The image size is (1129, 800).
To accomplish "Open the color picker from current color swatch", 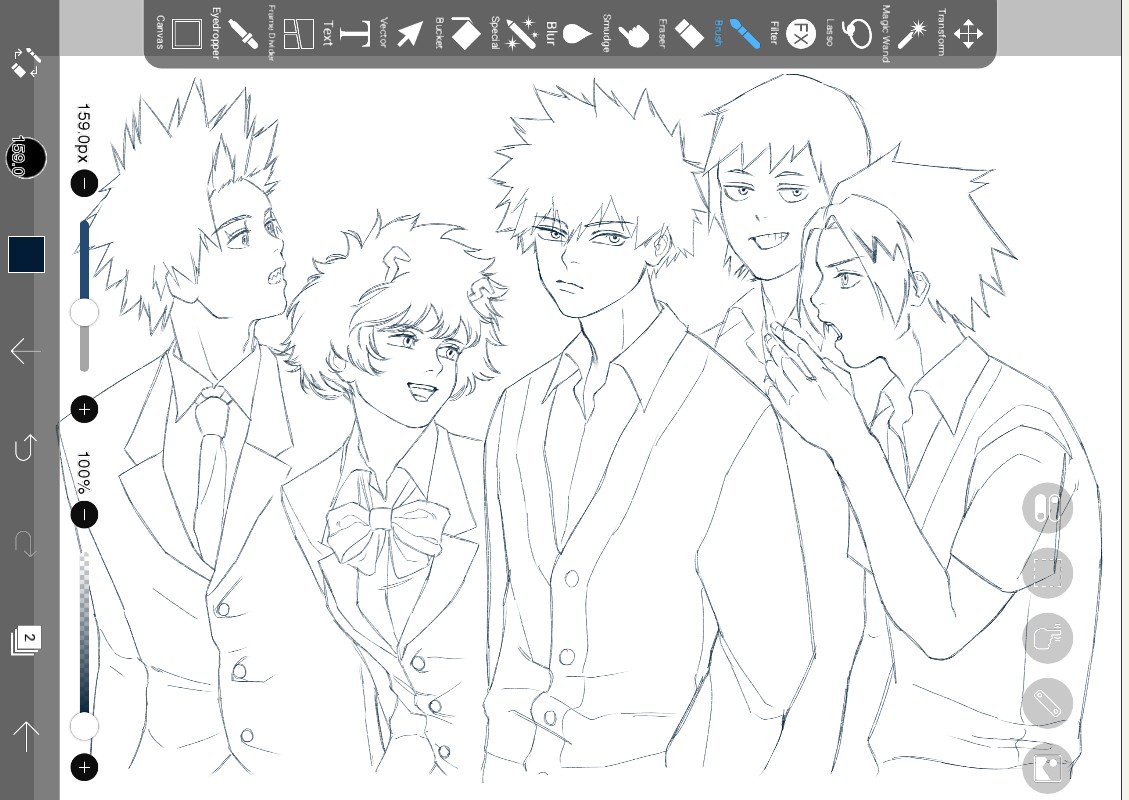I will 27,254.
